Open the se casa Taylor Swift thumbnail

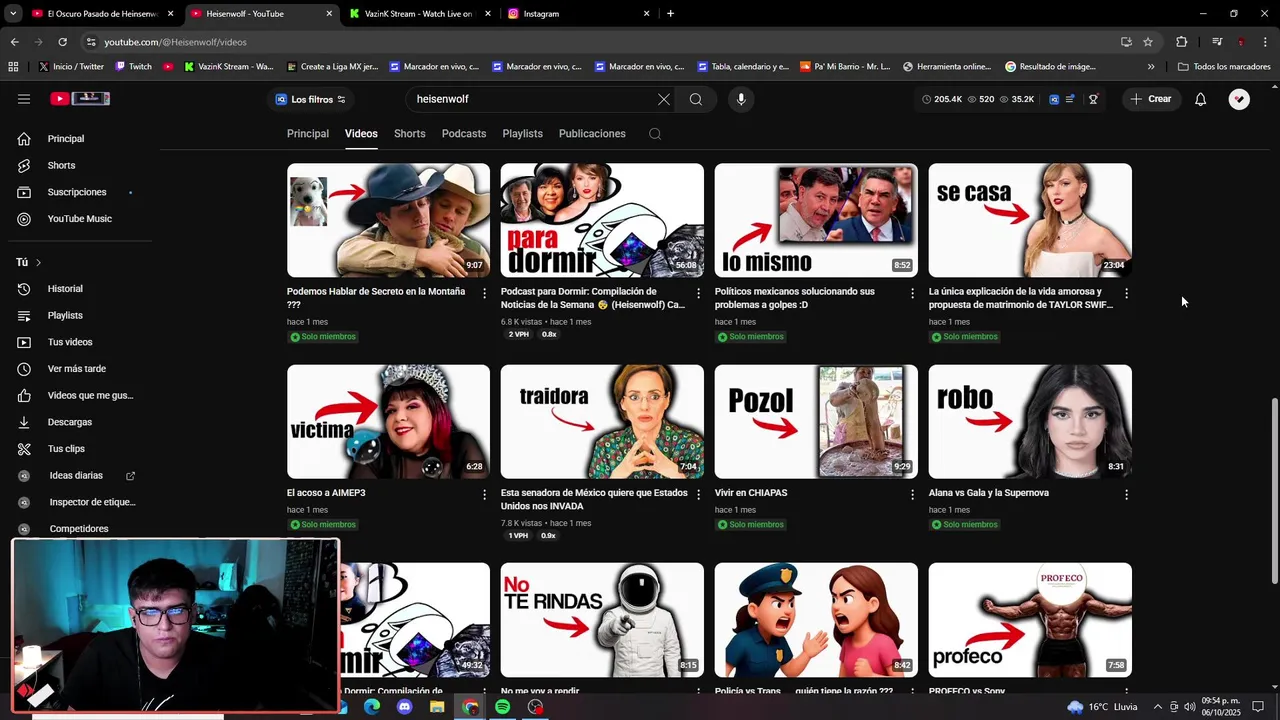pyautogui.click(x=1030, y=220)
